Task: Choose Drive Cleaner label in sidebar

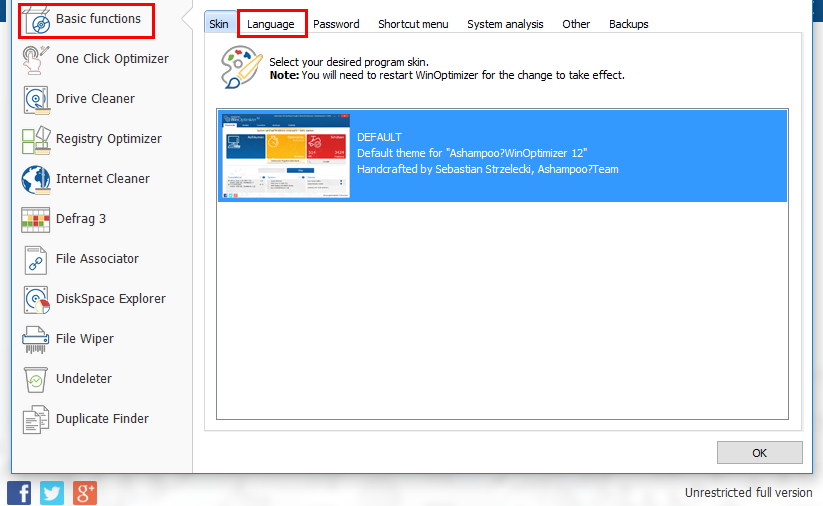Action: 96,99
